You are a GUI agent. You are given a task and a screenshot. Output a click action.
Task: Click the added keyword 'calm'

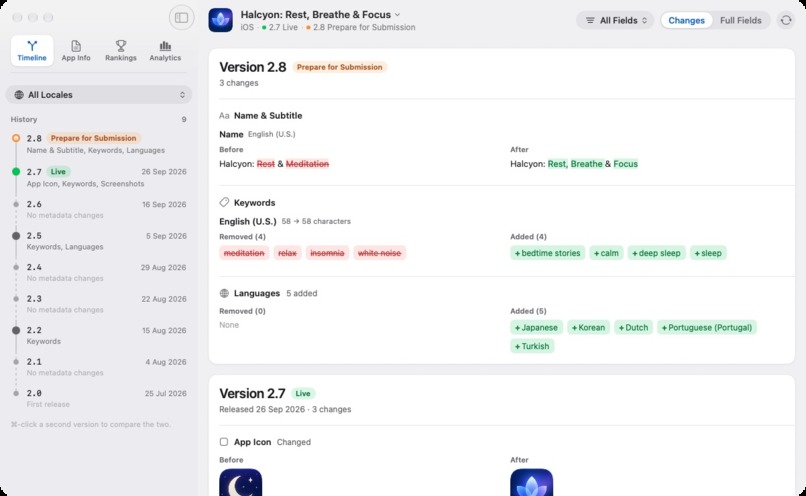click(x=606, y=253)
